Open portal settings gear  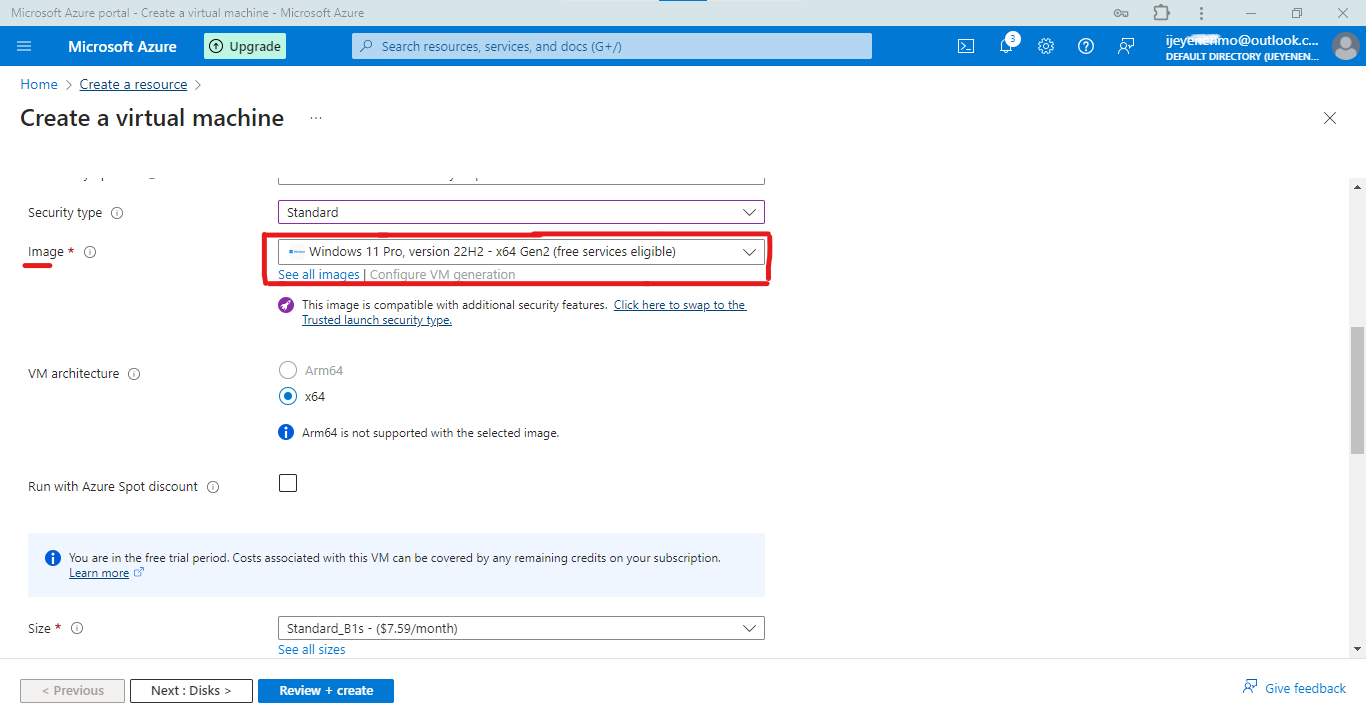[x=1046, y=46]
